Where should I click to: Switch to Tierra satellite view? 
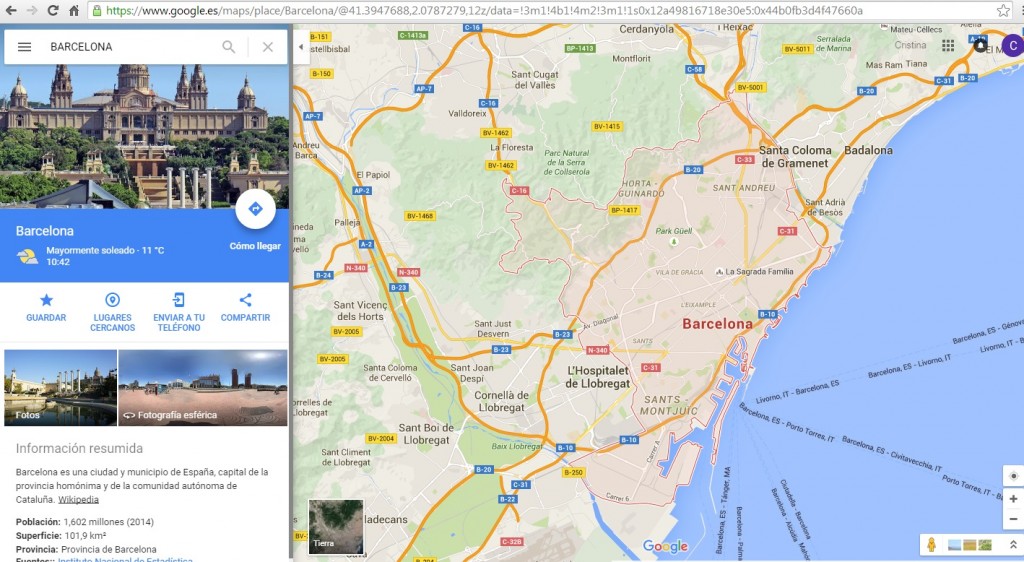(x=336, y=527)
